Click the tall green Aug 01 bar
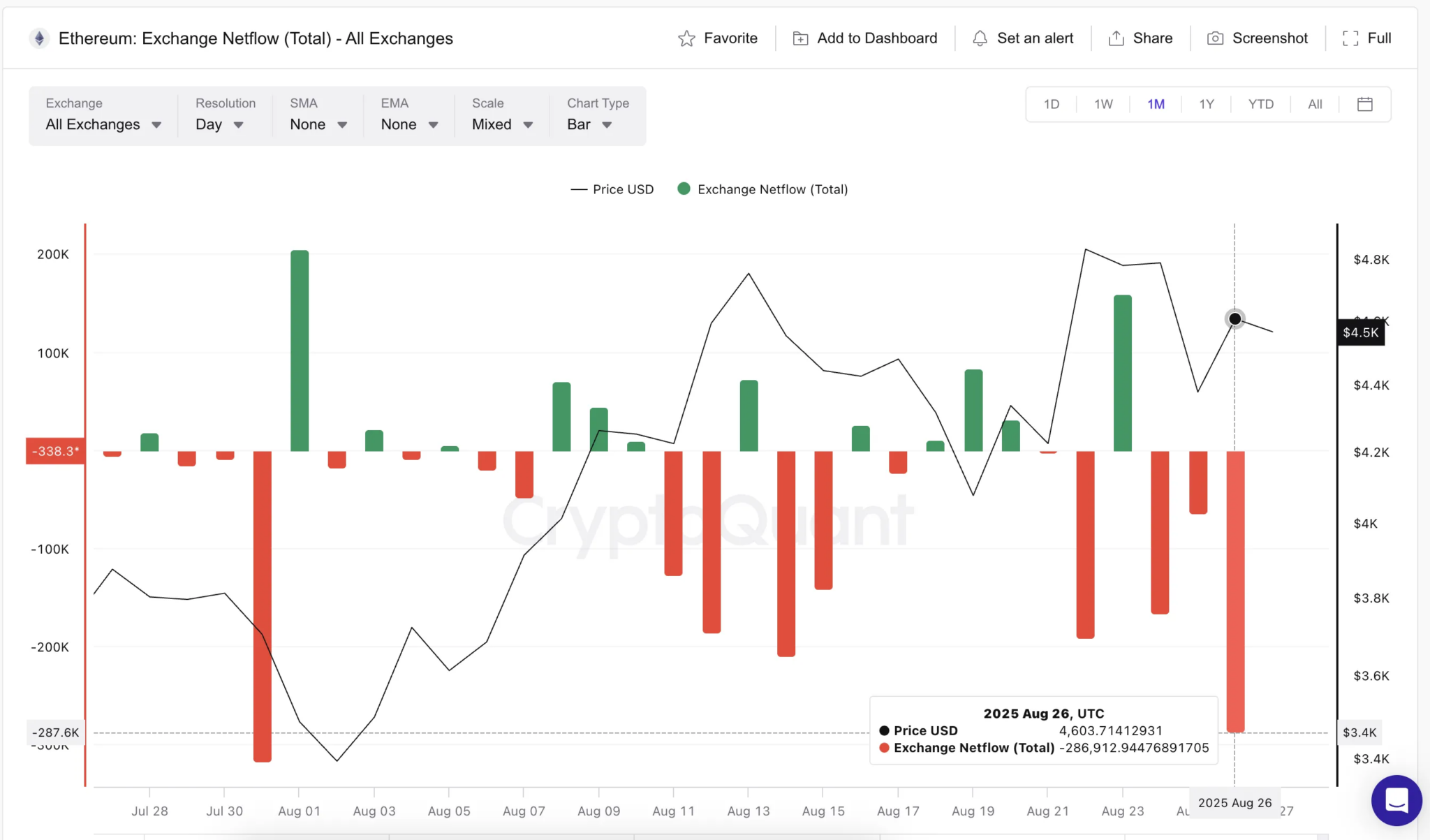 point(300,350)
